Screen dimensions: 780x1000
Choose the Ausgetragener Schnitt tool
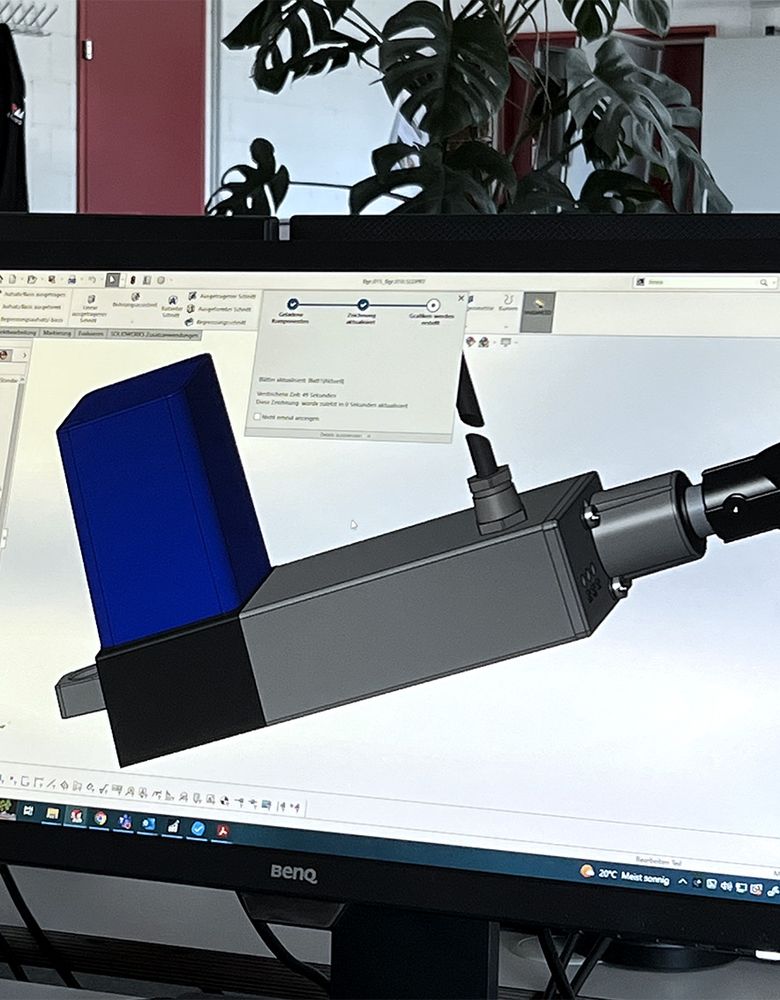[x=222, y=296]
